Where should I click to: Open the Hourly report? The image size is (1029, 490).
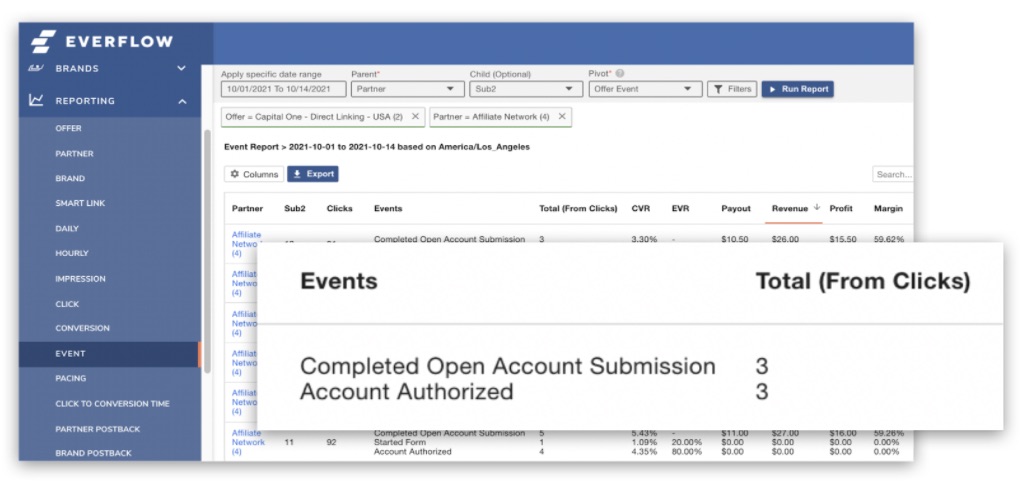tap(72, 253)
